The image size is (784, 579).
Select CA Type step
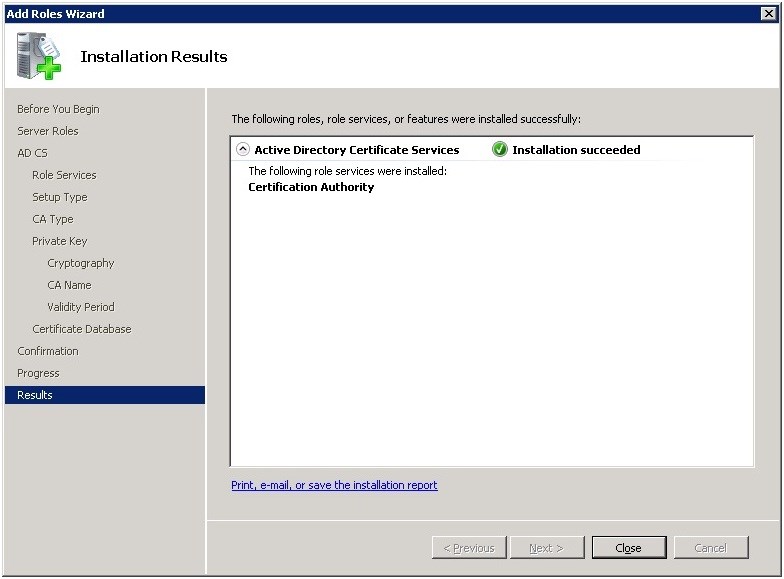click(x=52, y=219)
